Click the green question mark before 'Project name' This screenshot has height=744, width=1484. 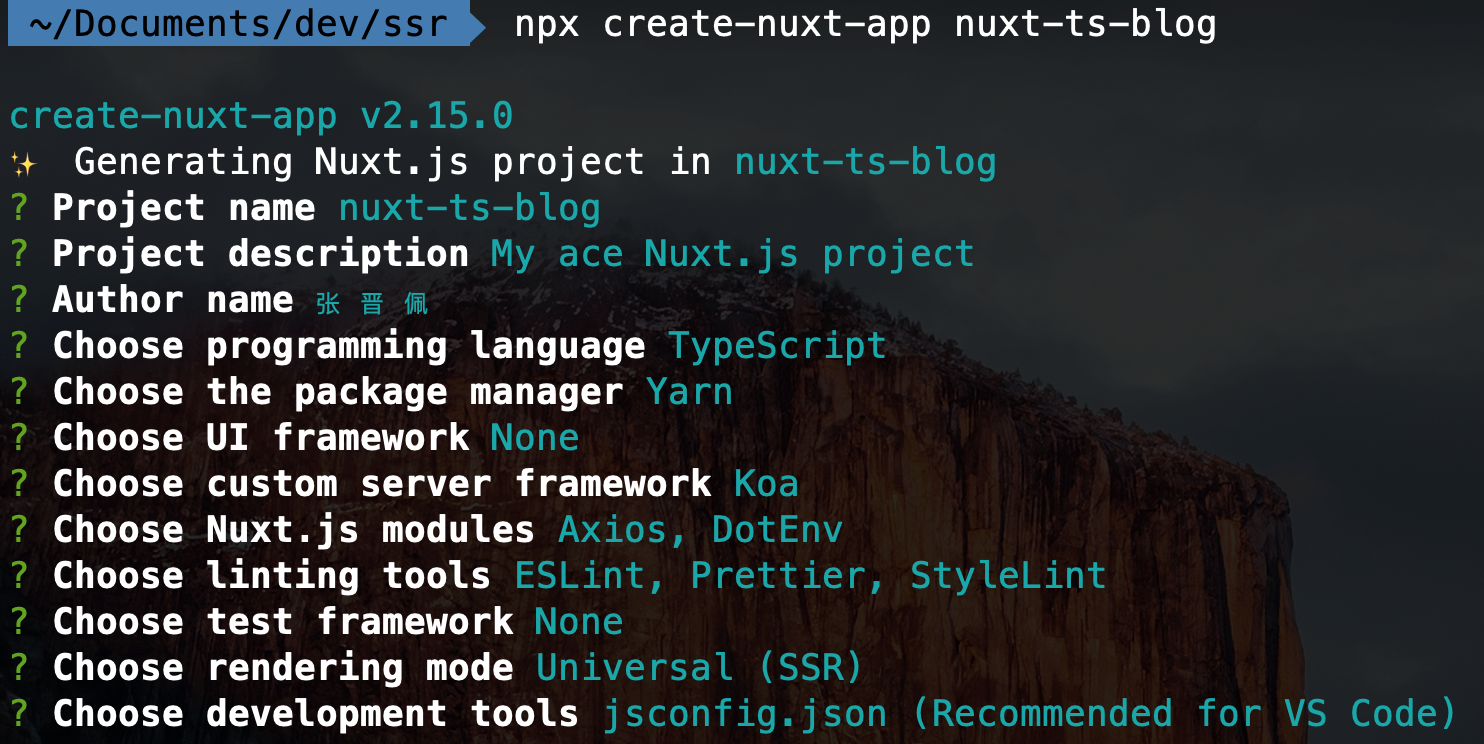20,208
